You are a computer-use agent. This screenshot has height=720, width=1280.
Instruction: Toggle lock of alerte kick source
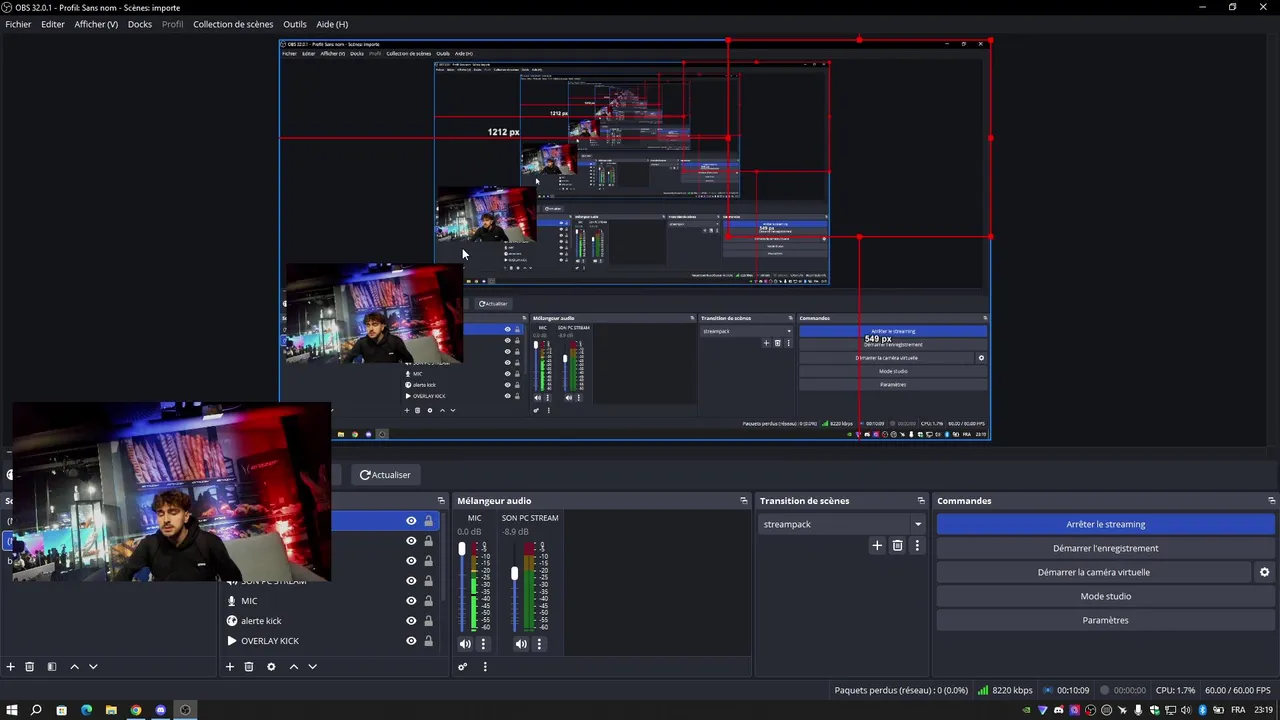coord(428,621)
